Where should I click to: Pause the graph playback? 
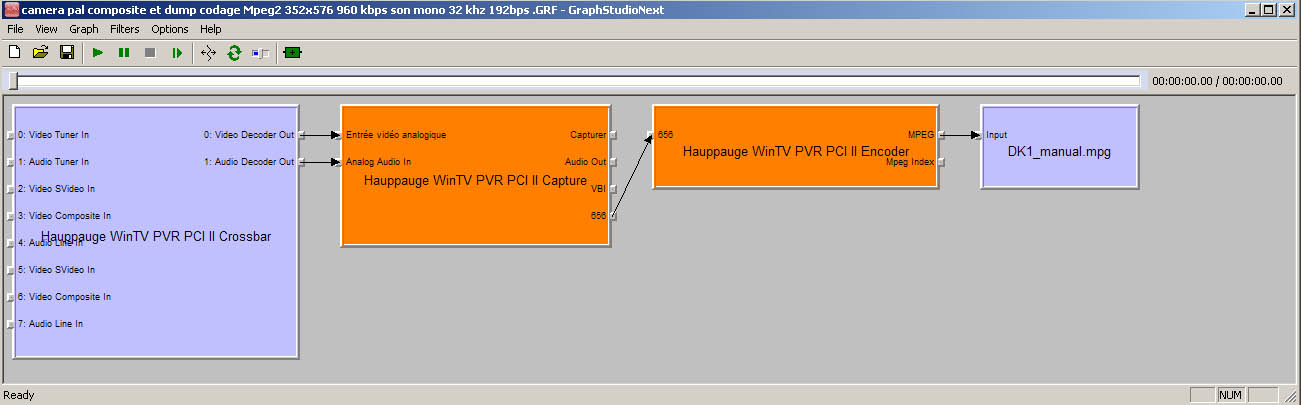click(x=124, y=52)
